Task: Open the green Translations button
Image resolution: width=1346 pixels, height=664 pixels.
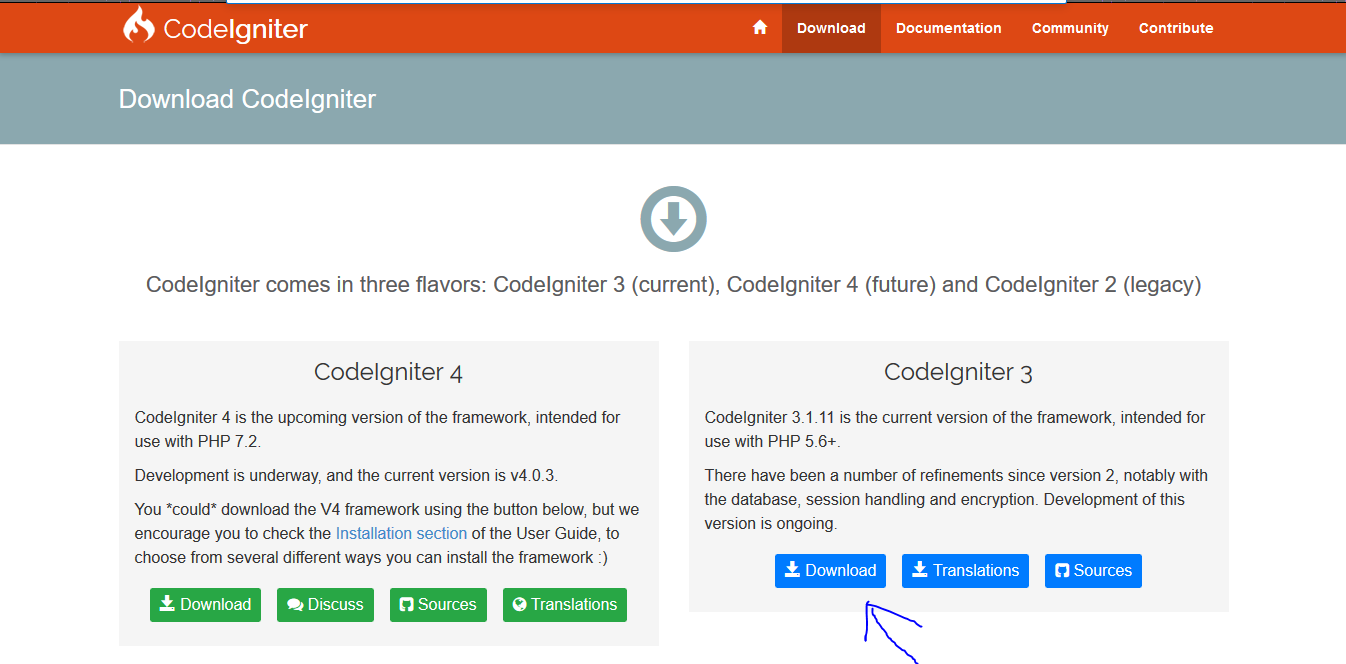Action: (x=565, y=605)
